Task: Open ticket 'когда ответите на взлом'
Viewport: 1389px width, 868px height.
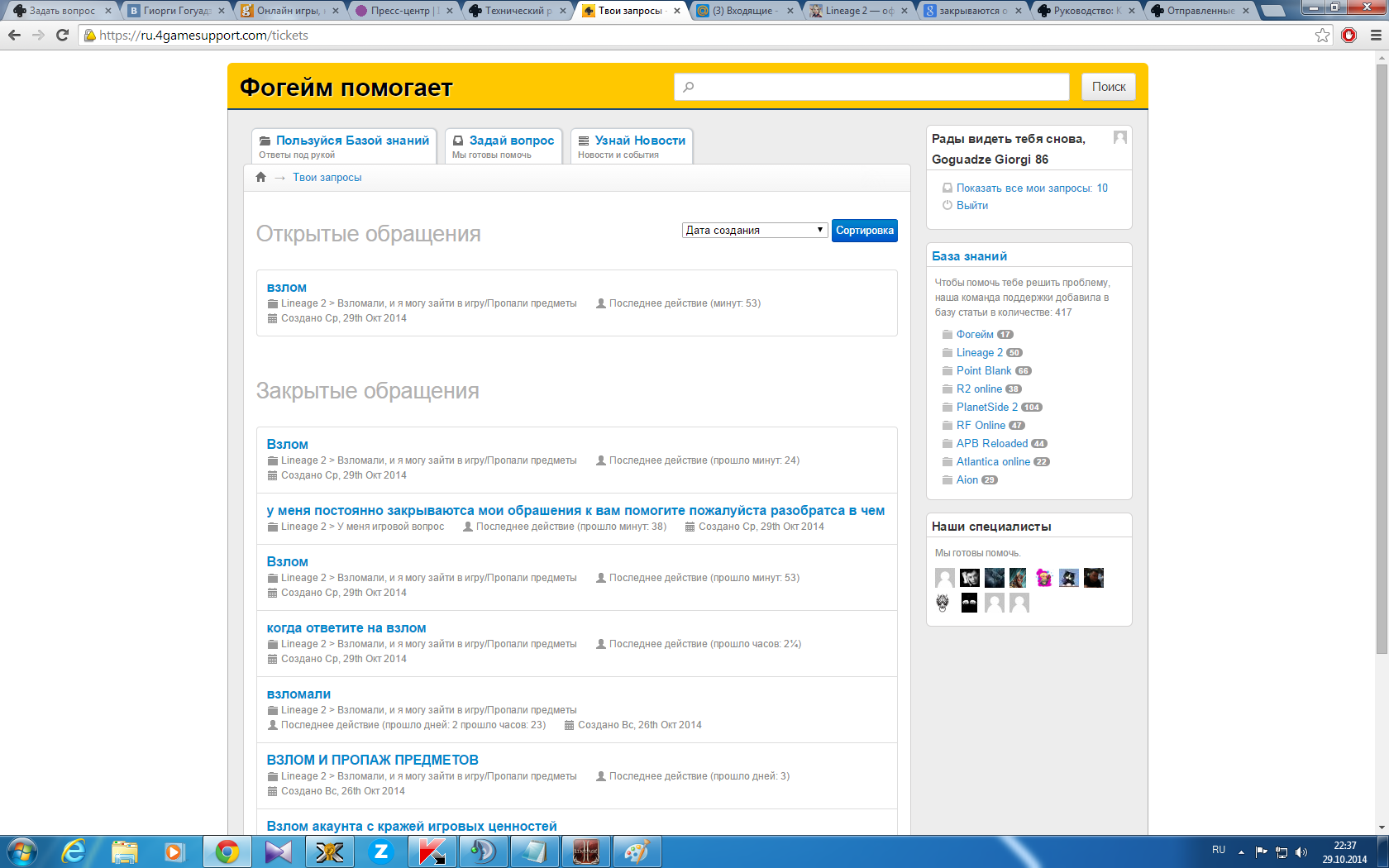Action: coord(346,628)
